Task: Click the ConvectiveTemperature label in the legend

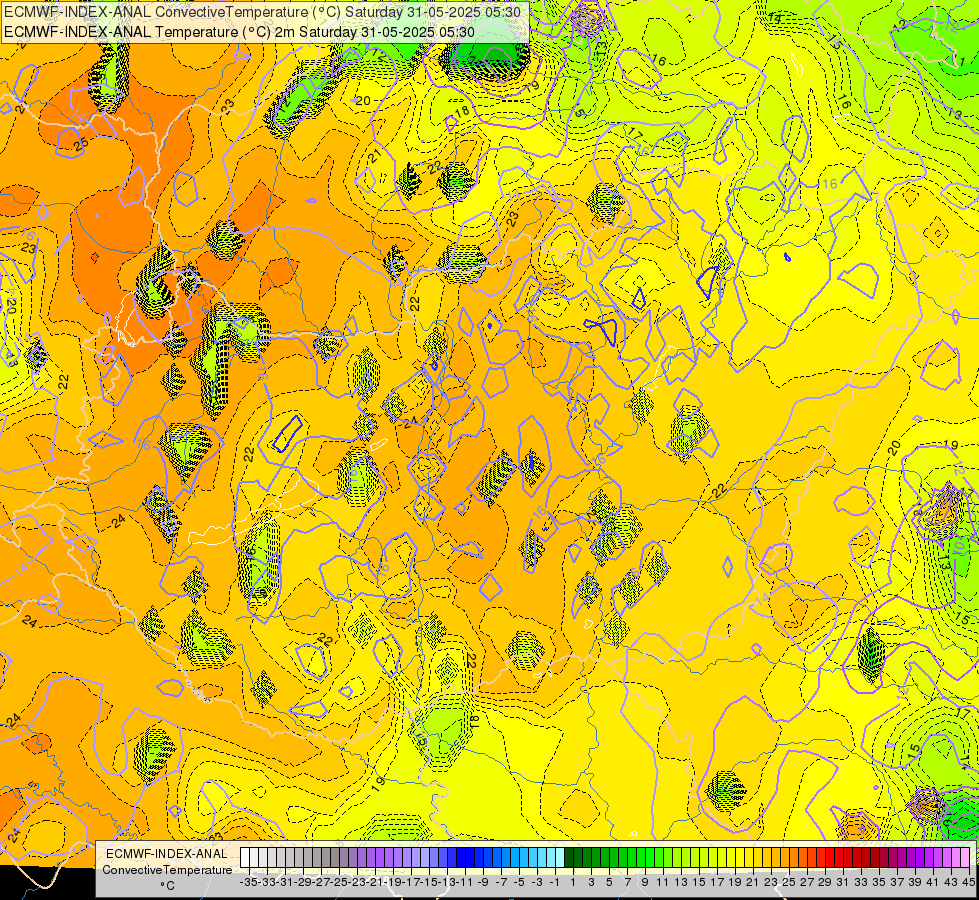Action: pyautogui.click(x=167, y=869)
